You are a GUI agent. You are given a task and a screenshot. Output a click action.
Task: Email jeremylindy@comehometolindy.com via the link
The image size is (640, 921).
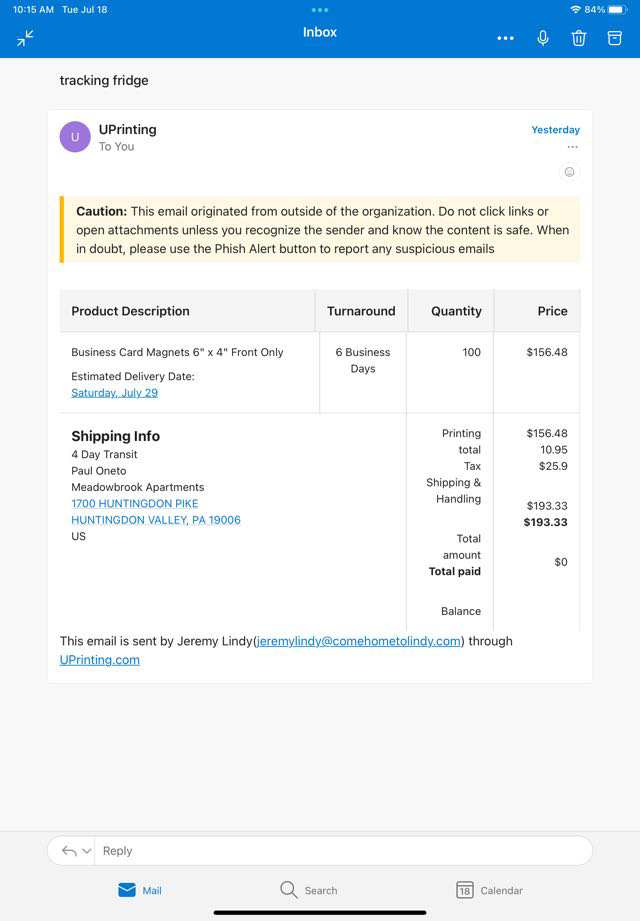(x=358, y=641)
